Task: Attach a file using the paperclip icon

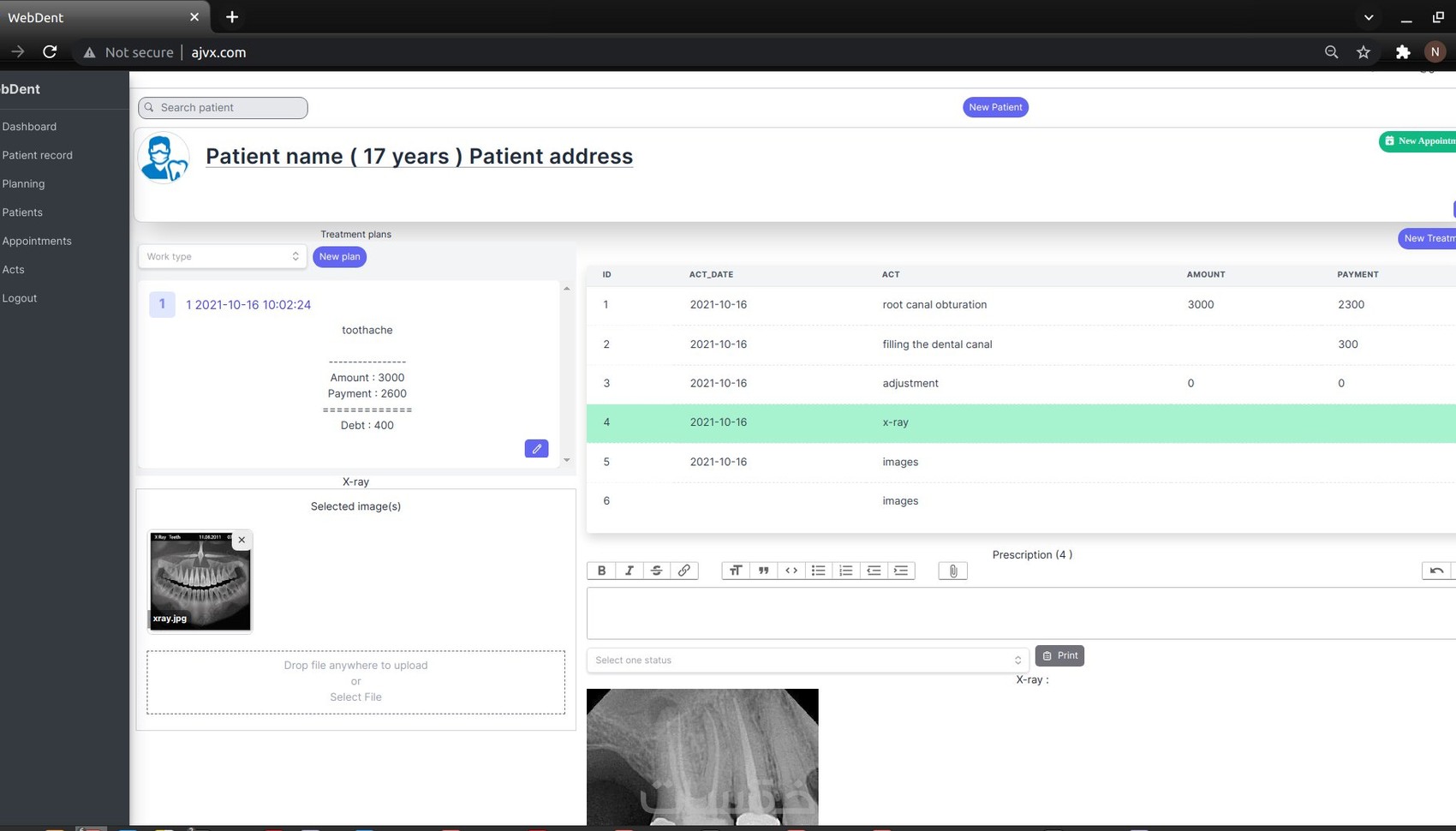Action: 952,571
